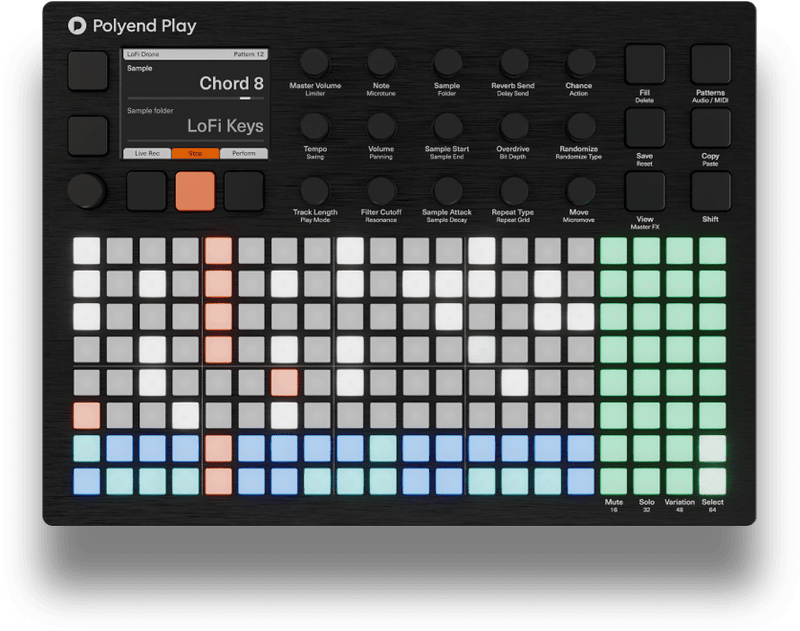Click the Reverb Send knob
Screen dimensions: 800x631
513,63
